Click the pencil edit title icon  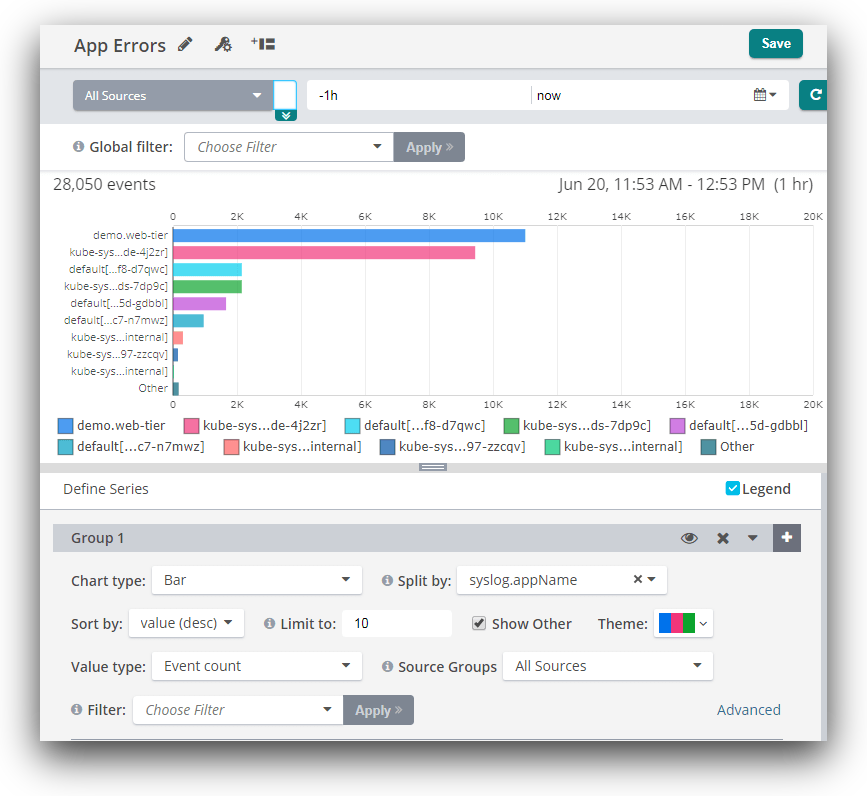point(185,44)
